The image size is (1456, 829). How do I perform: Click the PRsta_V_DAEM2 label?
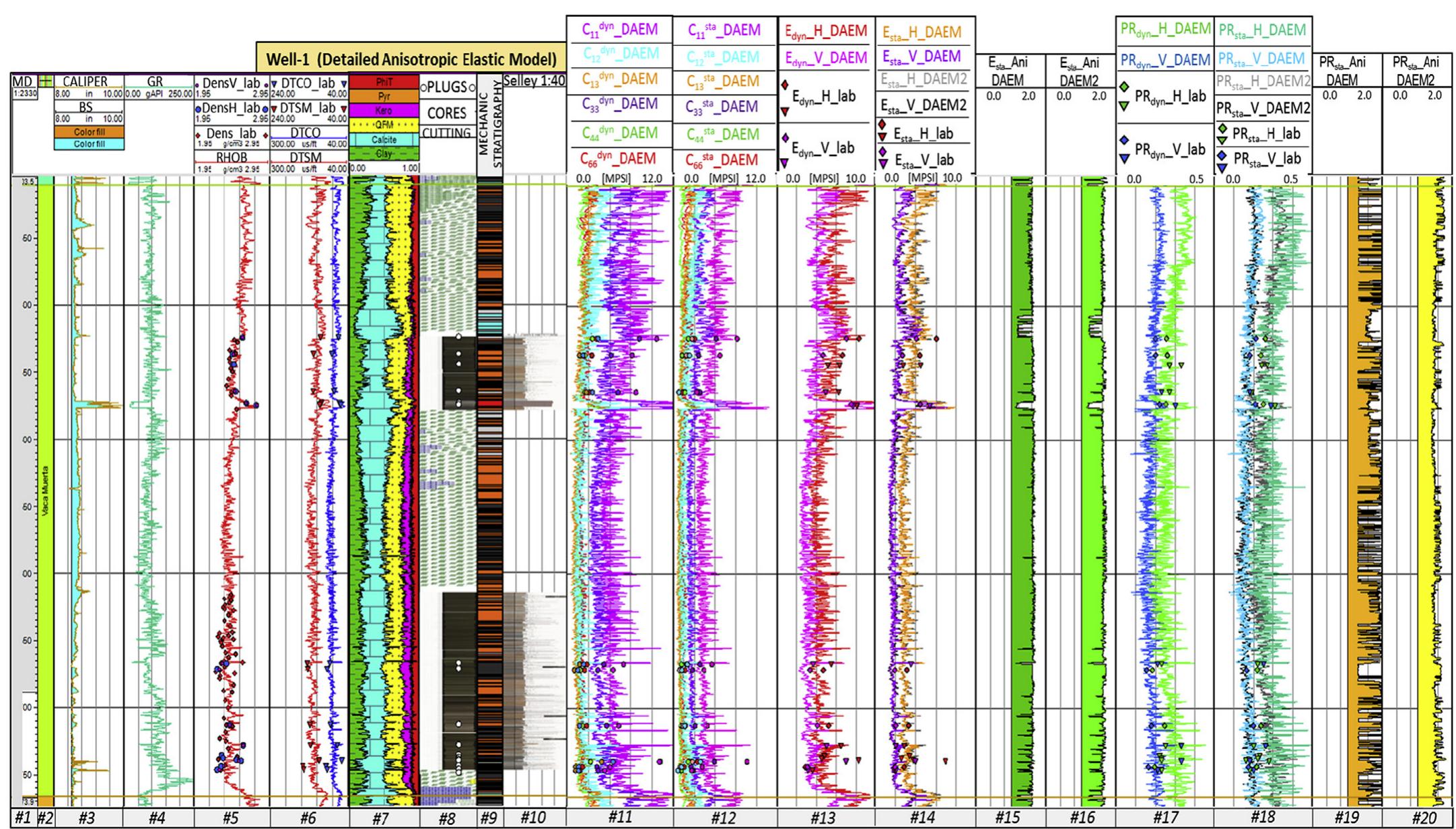click(x=1265, y=107)
